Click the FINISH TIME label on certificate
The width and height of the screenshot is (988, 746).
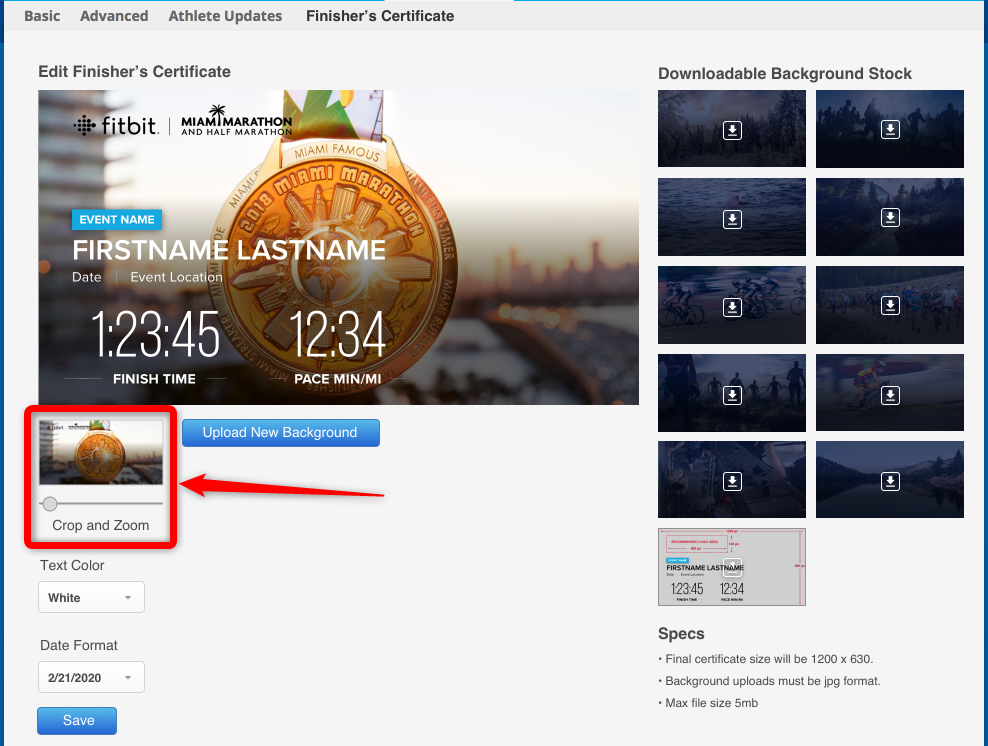pyautogui.click(x=154, y=379)
